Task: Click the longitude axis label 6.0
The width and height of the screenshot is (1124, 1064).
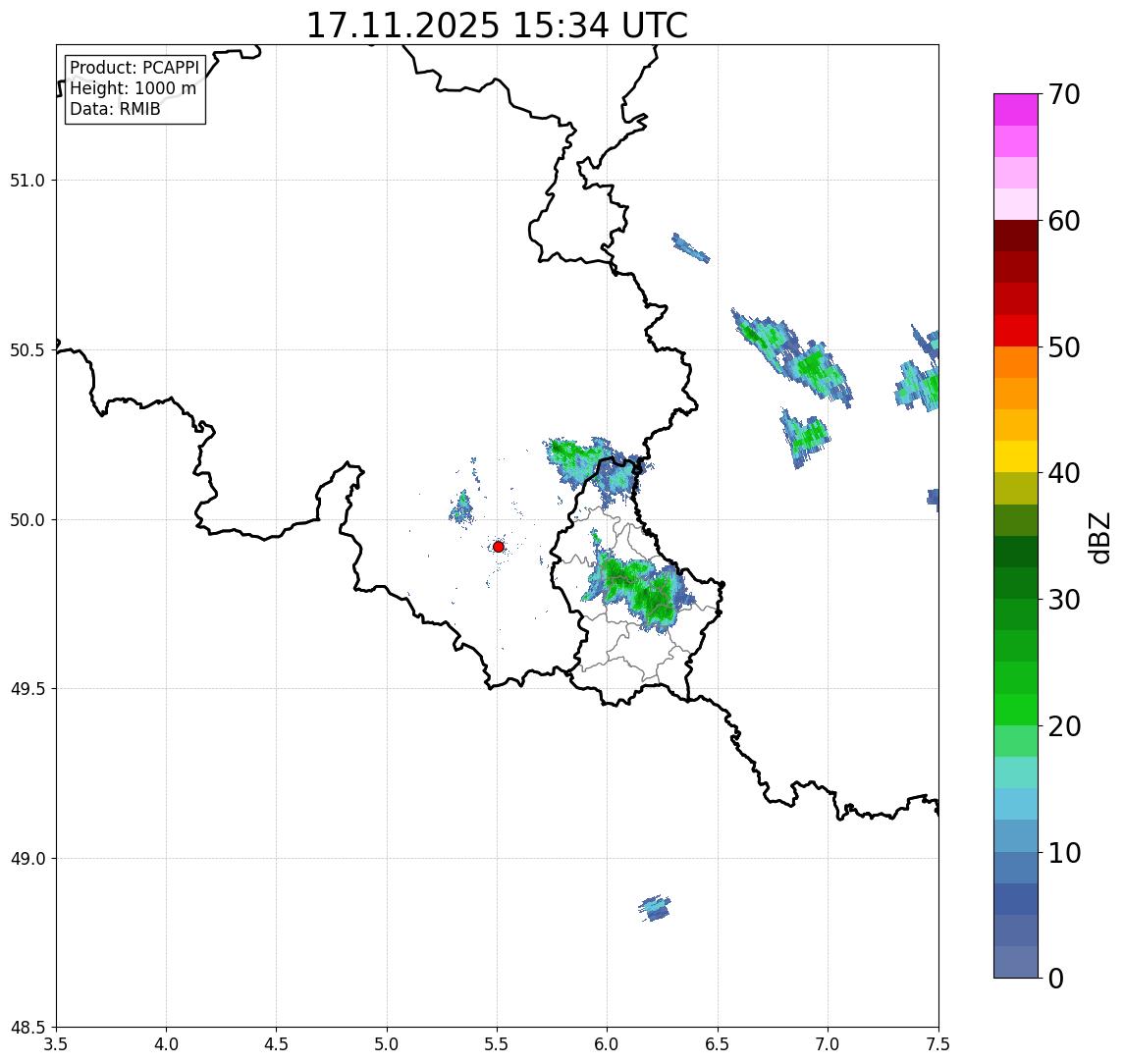Action: pos(608,1044)
